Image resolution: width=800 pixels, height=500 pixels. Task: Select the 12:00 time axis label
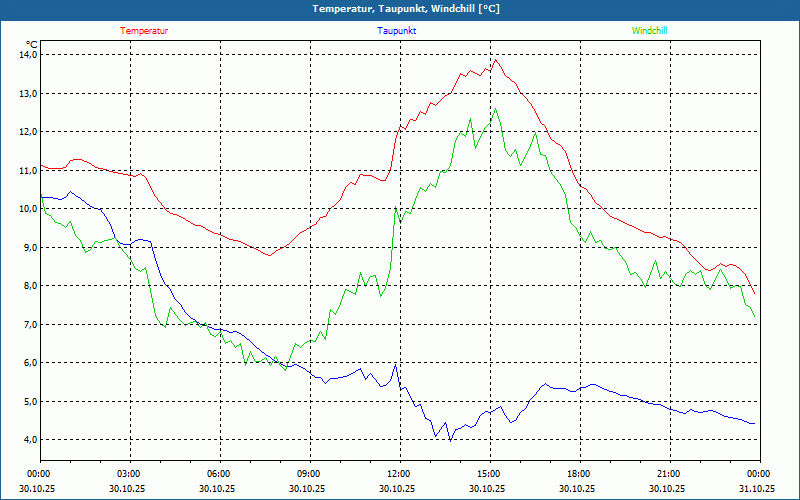399,474
